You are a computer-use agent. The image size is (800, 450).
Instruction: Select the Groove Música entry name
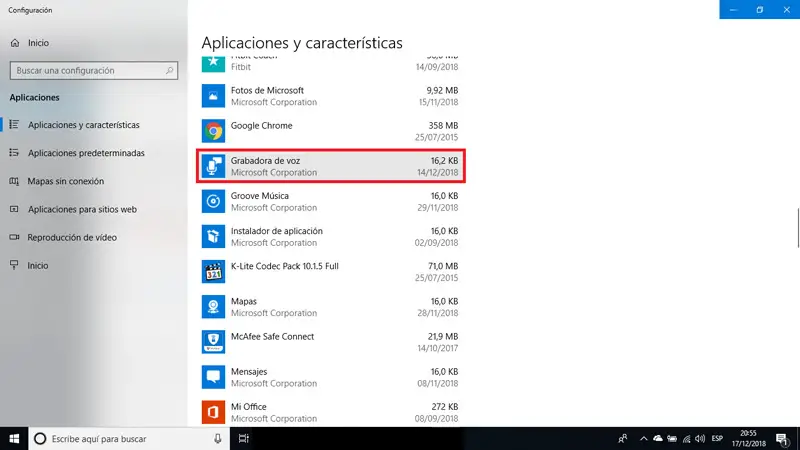pyautogui.click(x=260, y=196)
